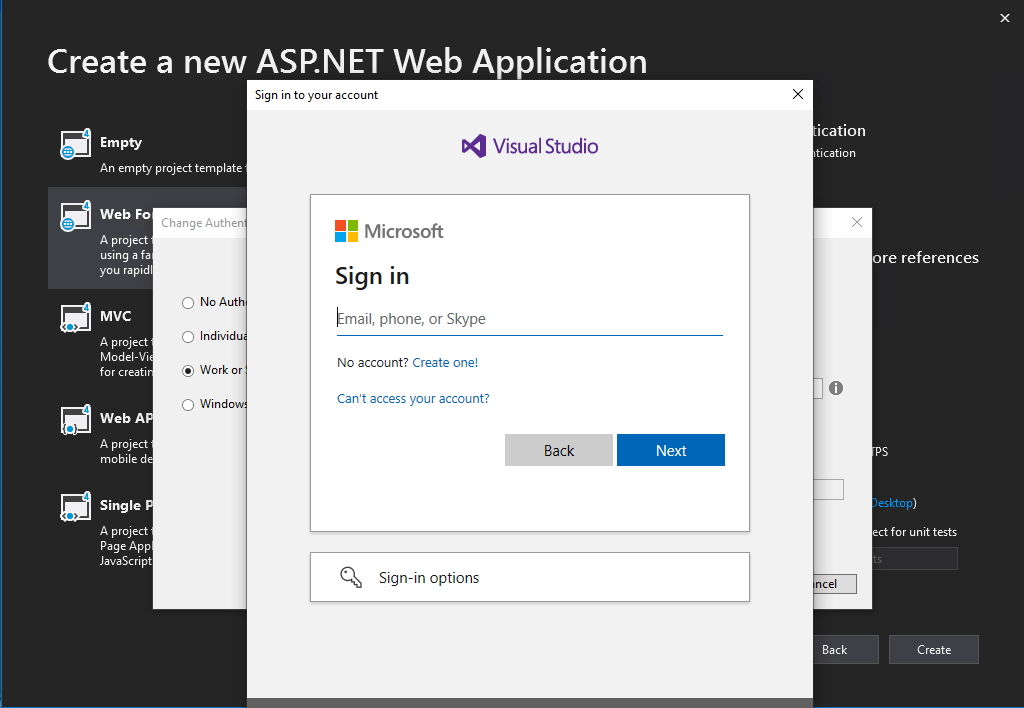Click the Email, phone, or Skype field
The width and height of the screenshot is (1024, 708).
530,319
